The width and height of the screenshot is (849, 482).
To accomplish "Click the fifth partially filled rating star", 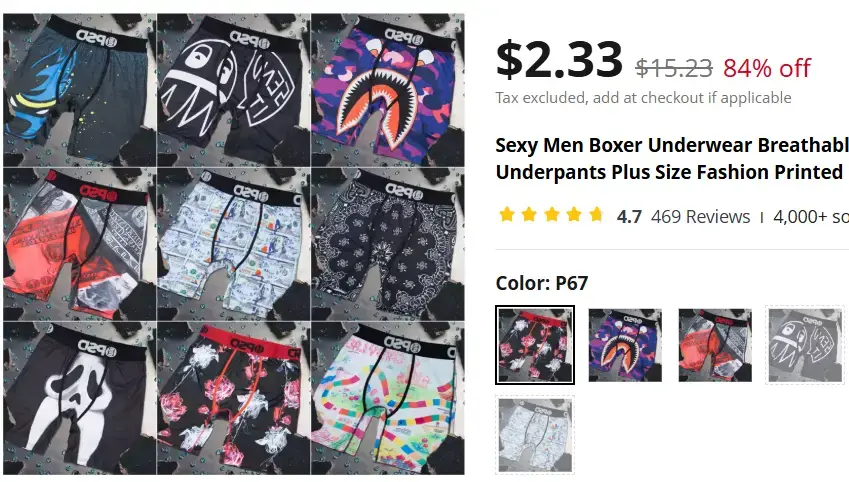I will click(x=596, y=214).
